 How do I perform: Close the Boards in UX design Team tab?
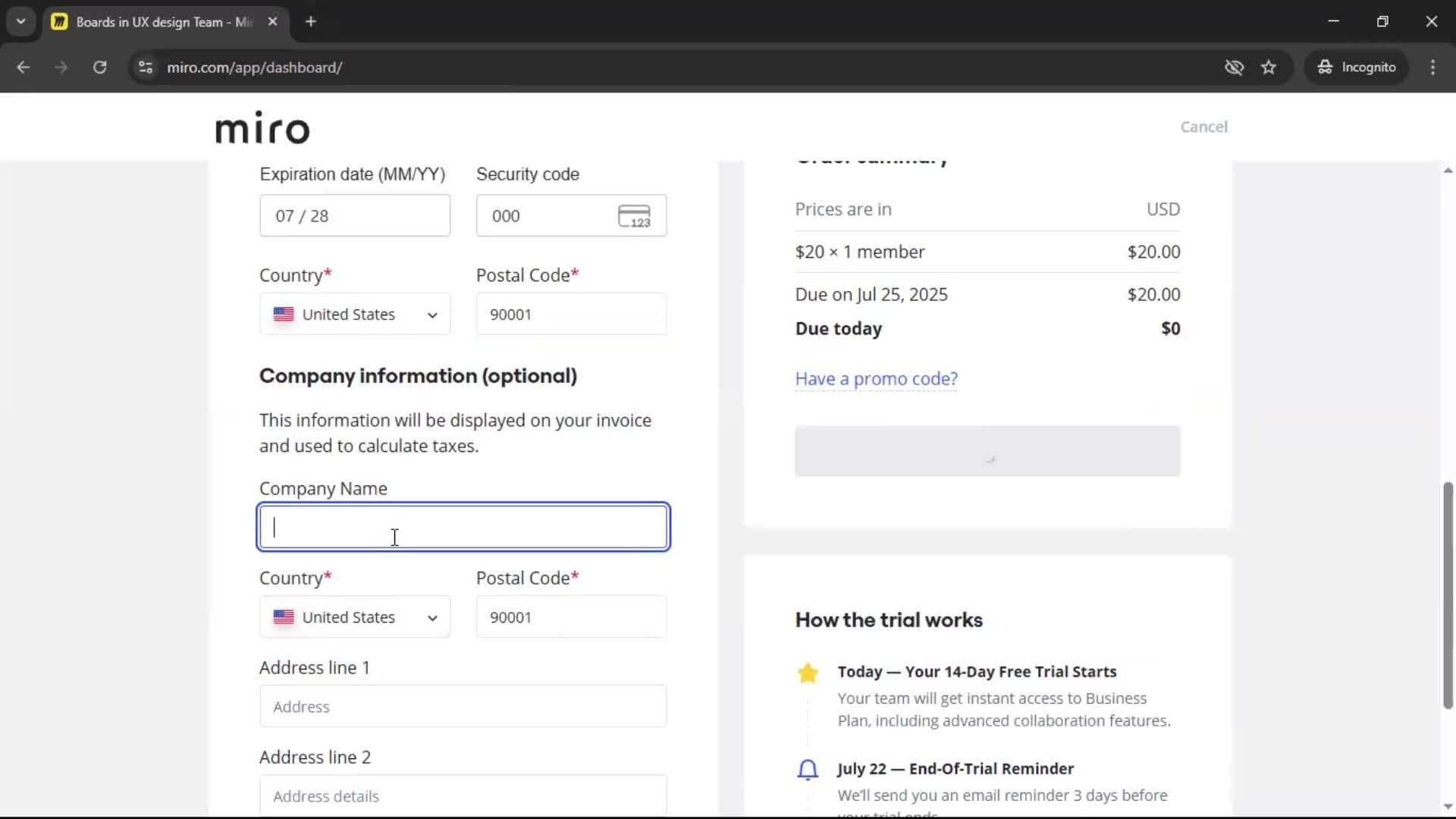[272, 21]
